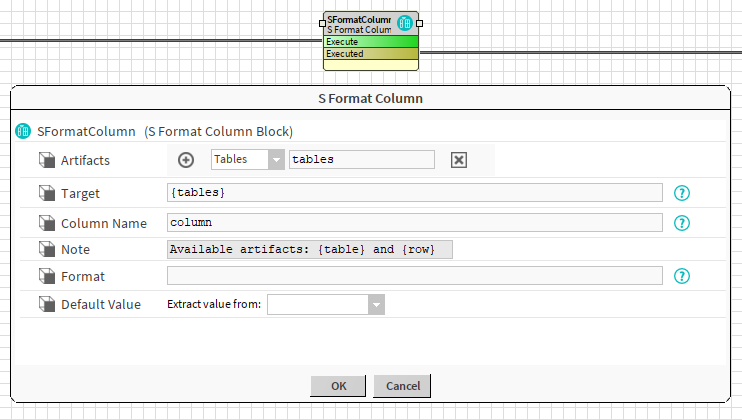This screenshot has height=420, width=742.
Task: Click the cube icon beside Default Value
Action: point(47,304)
